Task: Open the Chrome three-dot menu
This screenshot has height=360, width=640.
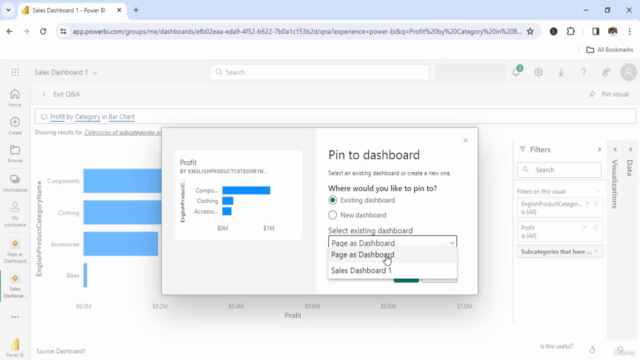Action: (x=630, y=31)
